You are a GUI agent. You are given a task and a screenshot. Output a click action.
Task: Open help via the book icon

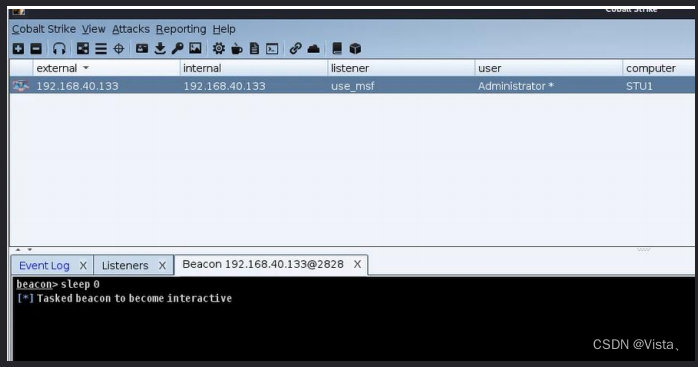point(337,49)
